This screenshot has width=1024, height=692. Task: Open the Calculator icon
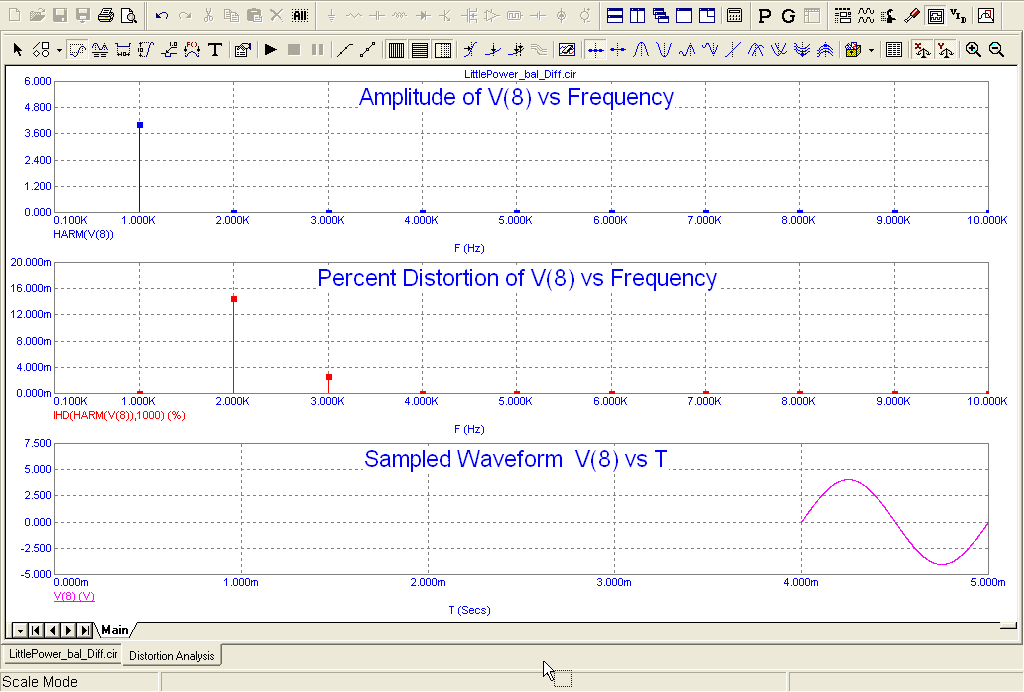[734, 15]
